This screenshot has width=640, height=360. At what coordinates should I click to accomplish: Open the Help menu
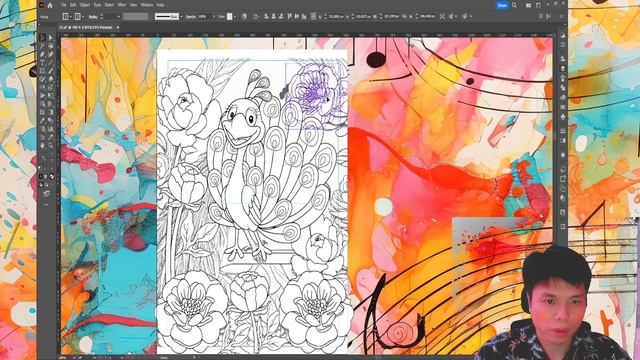[x=160, y=5]
